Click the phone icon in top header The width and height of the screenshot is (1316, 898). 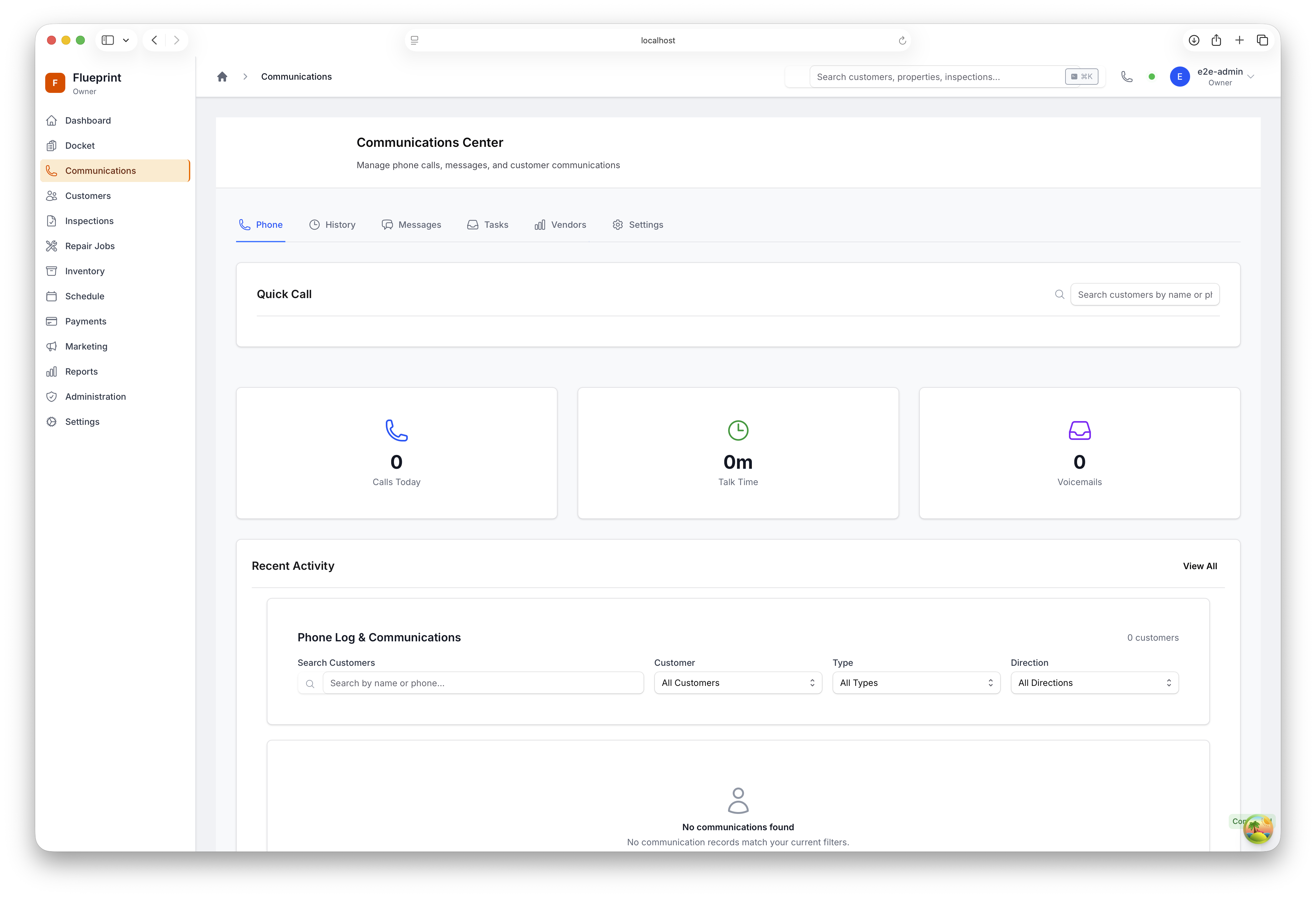tap(1126, 76)
